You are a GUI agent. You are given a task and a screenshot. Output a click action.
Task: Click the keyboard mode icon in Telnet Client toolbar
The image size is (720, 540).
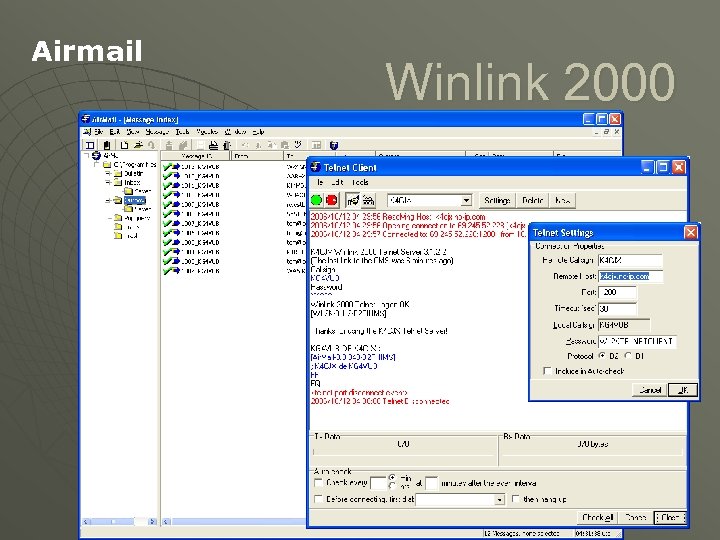coord(368,200)
